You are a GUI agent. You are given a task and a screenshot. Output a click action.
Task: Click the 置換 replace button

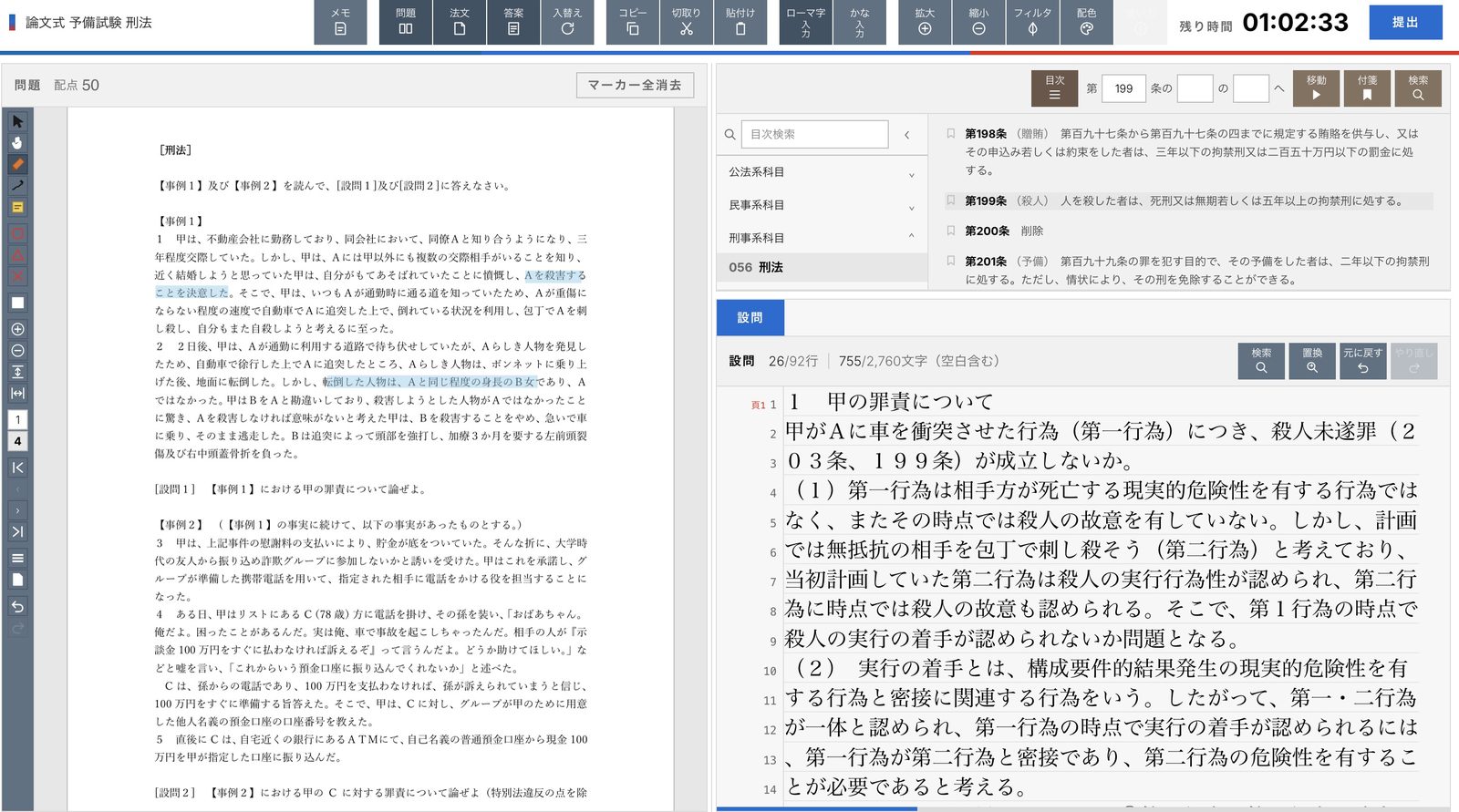[x=1312, y=361]
